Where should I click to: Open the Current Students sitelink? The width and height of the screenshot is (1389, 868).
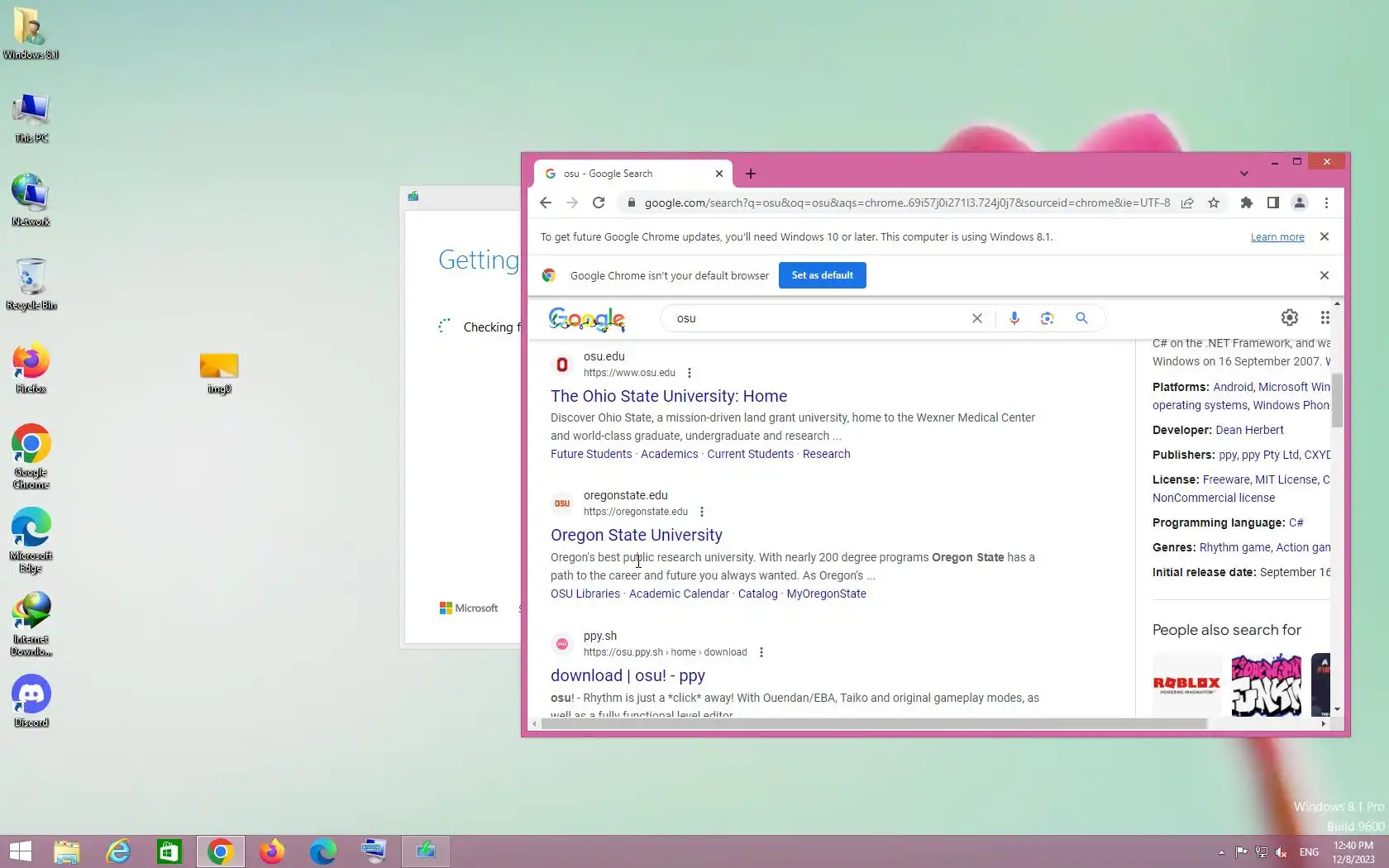coord(750,454)
